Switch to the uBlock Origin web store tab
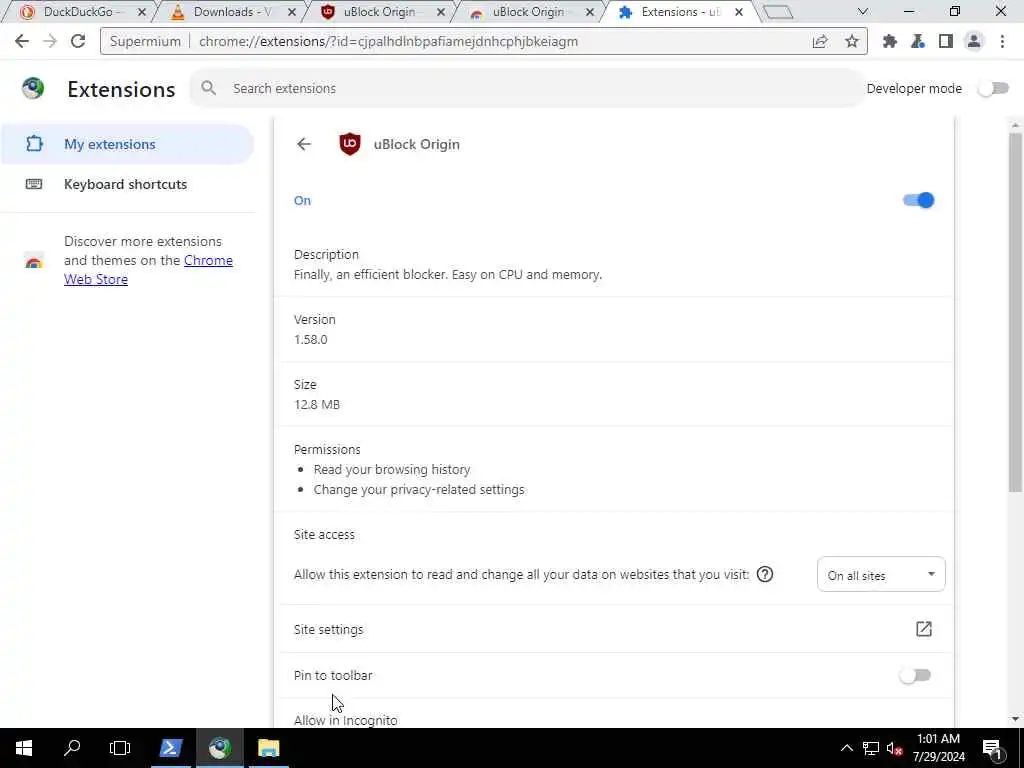The height and width of the screenshot is (768, 1024). [x=528, y=12]
